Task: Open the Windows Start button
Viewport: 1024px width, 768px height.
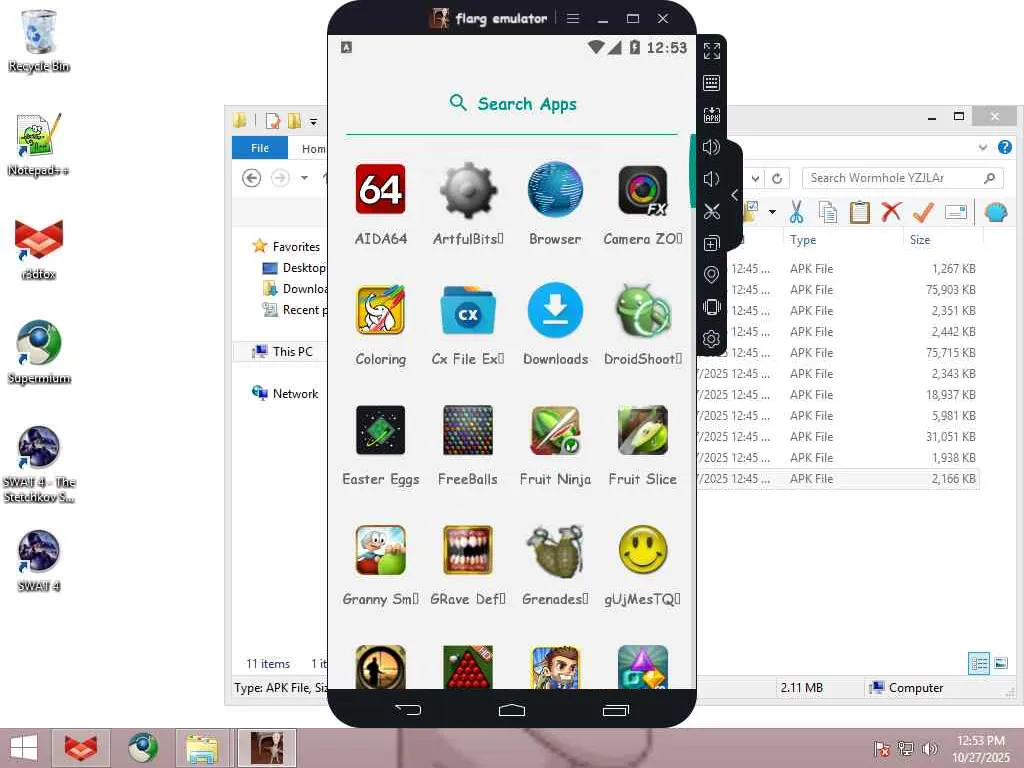Action: [x=24, y=748]
